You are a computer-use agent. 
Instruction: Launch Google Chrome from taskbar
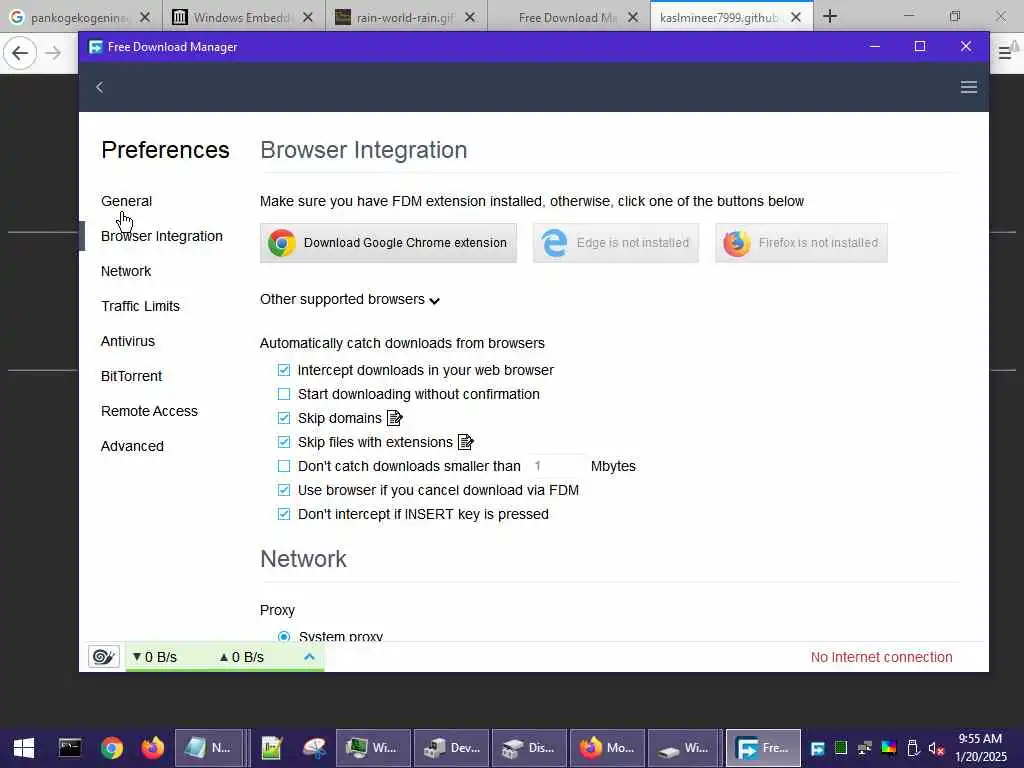112,748
